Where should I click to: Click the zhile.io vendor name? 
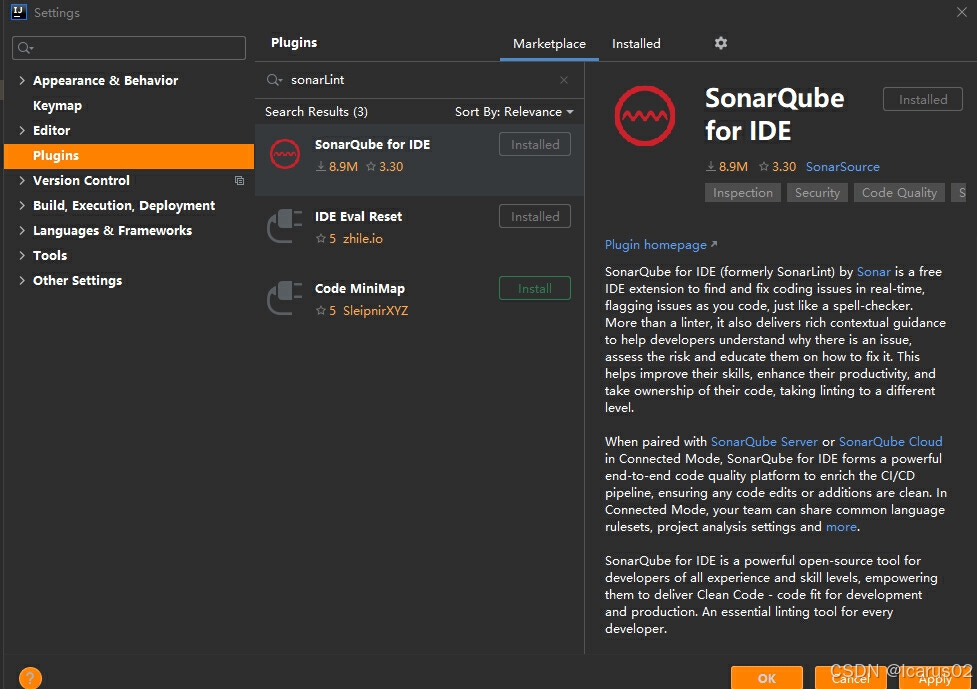(363, 239)
